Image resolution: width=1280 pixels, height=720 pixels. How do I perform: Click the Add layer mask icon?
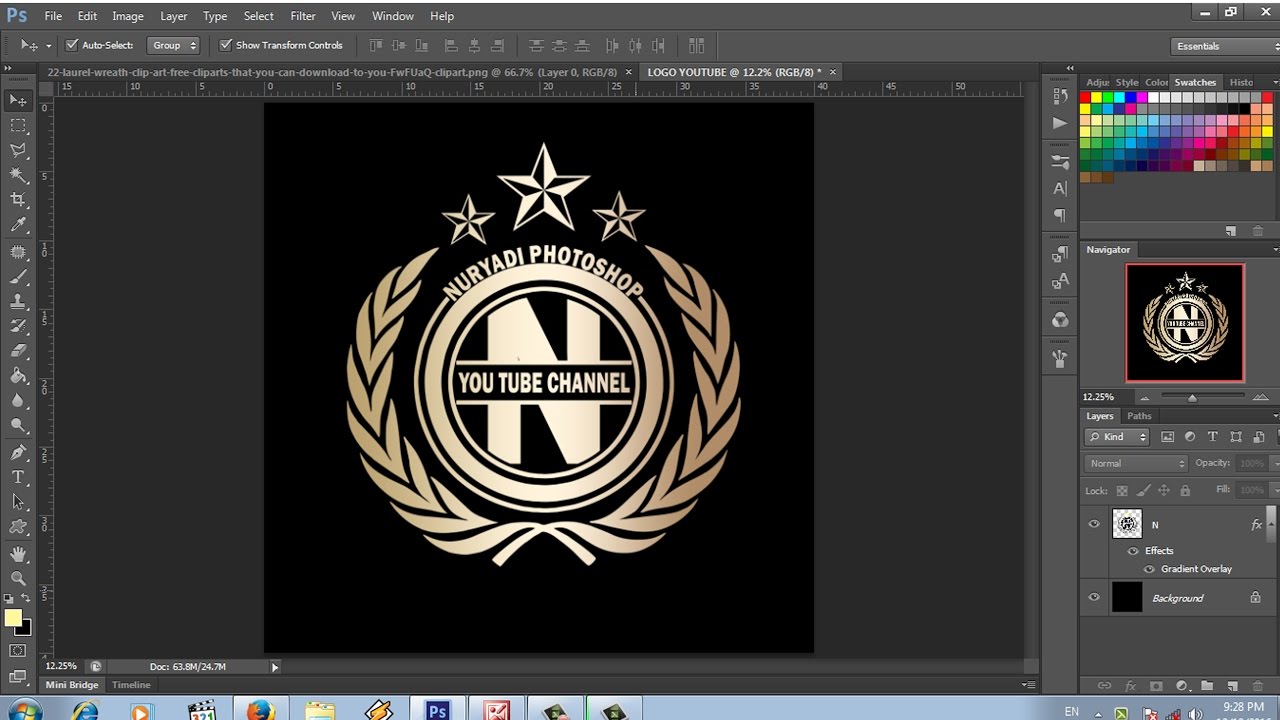(x=1156, y=686)
